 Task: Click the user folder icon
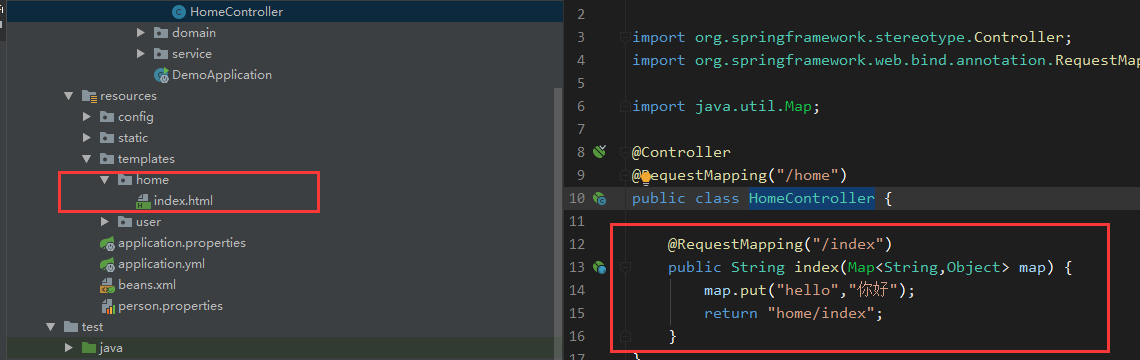(125, 222)
